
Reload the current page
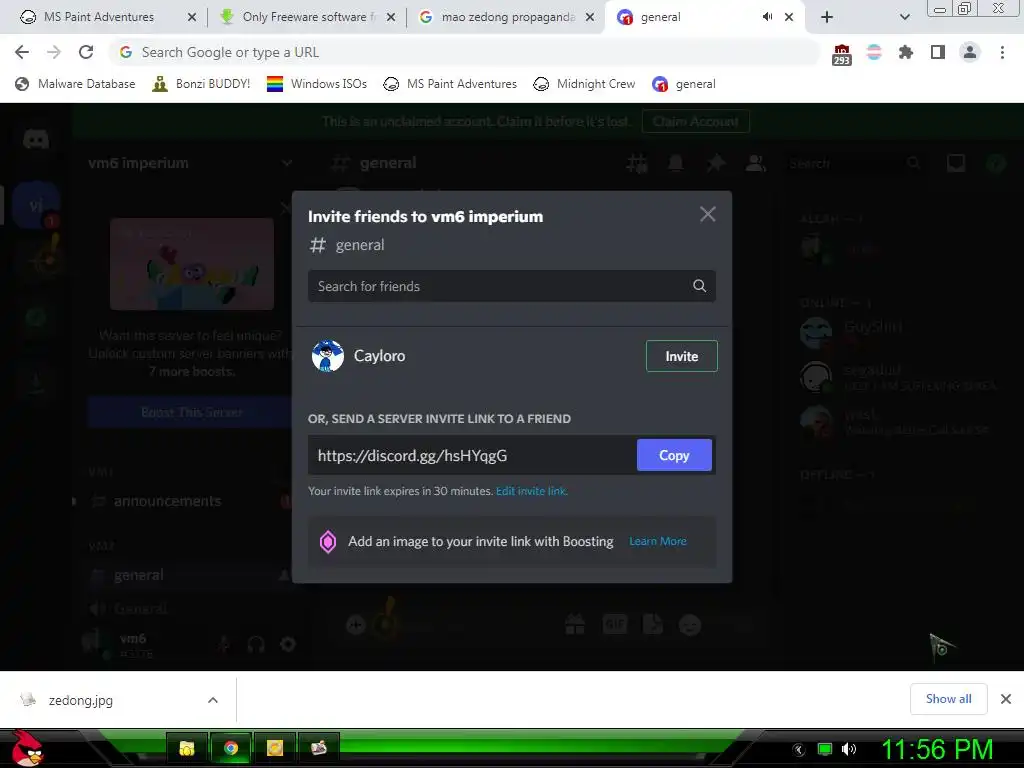(86, 52)
